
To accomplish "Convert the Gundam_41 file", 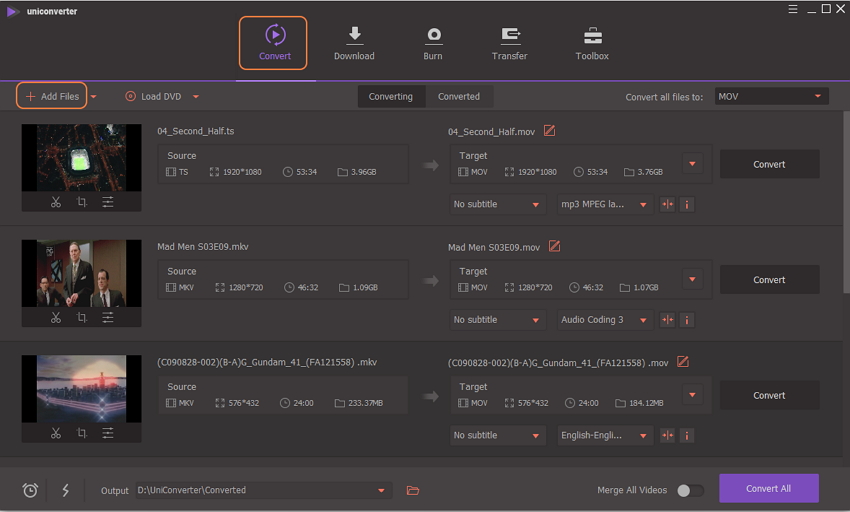I will [x=769, y=395].
